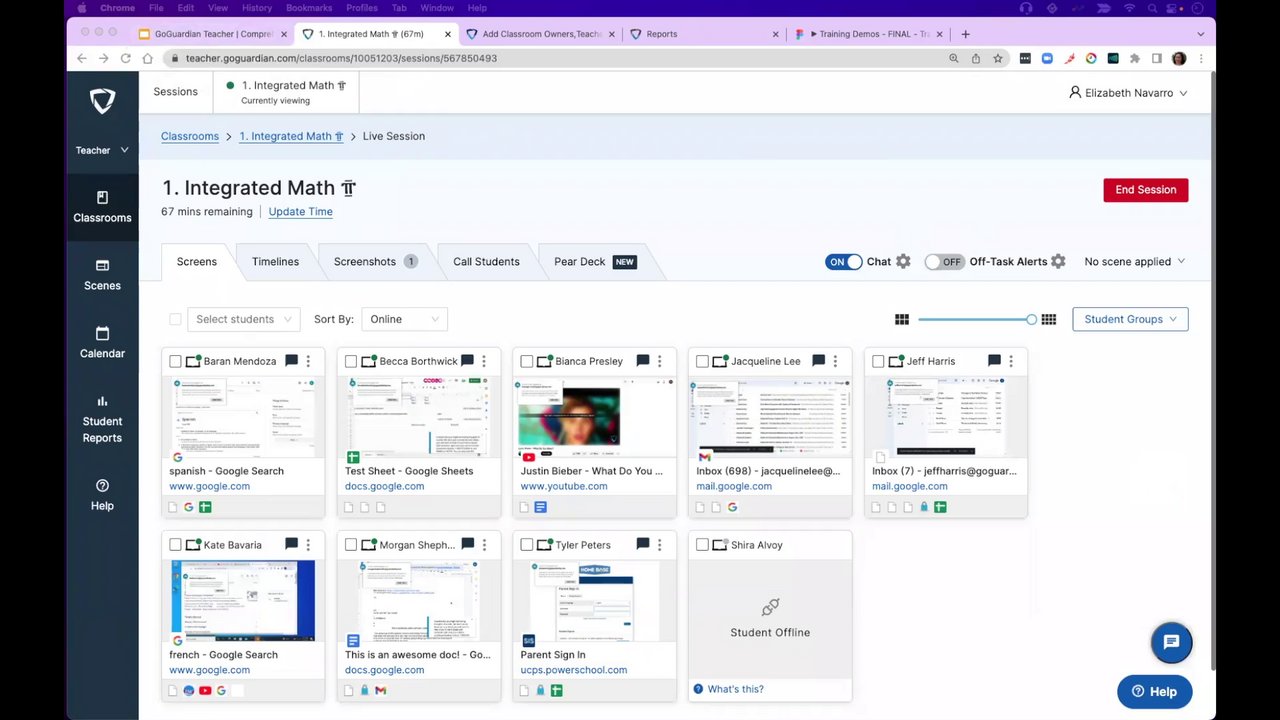Open Calendar in the sidebar

(102, 343)
